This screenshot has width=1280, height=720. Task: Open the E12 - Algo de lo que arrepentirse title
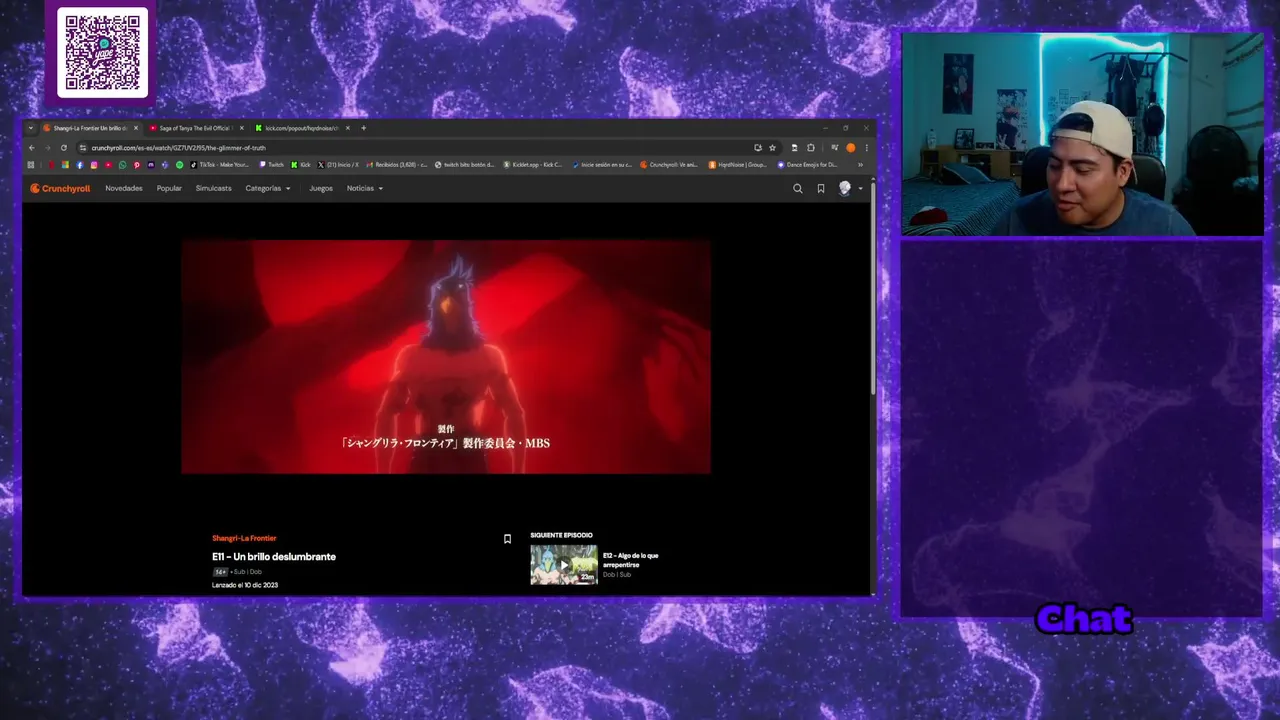[631, 560]
